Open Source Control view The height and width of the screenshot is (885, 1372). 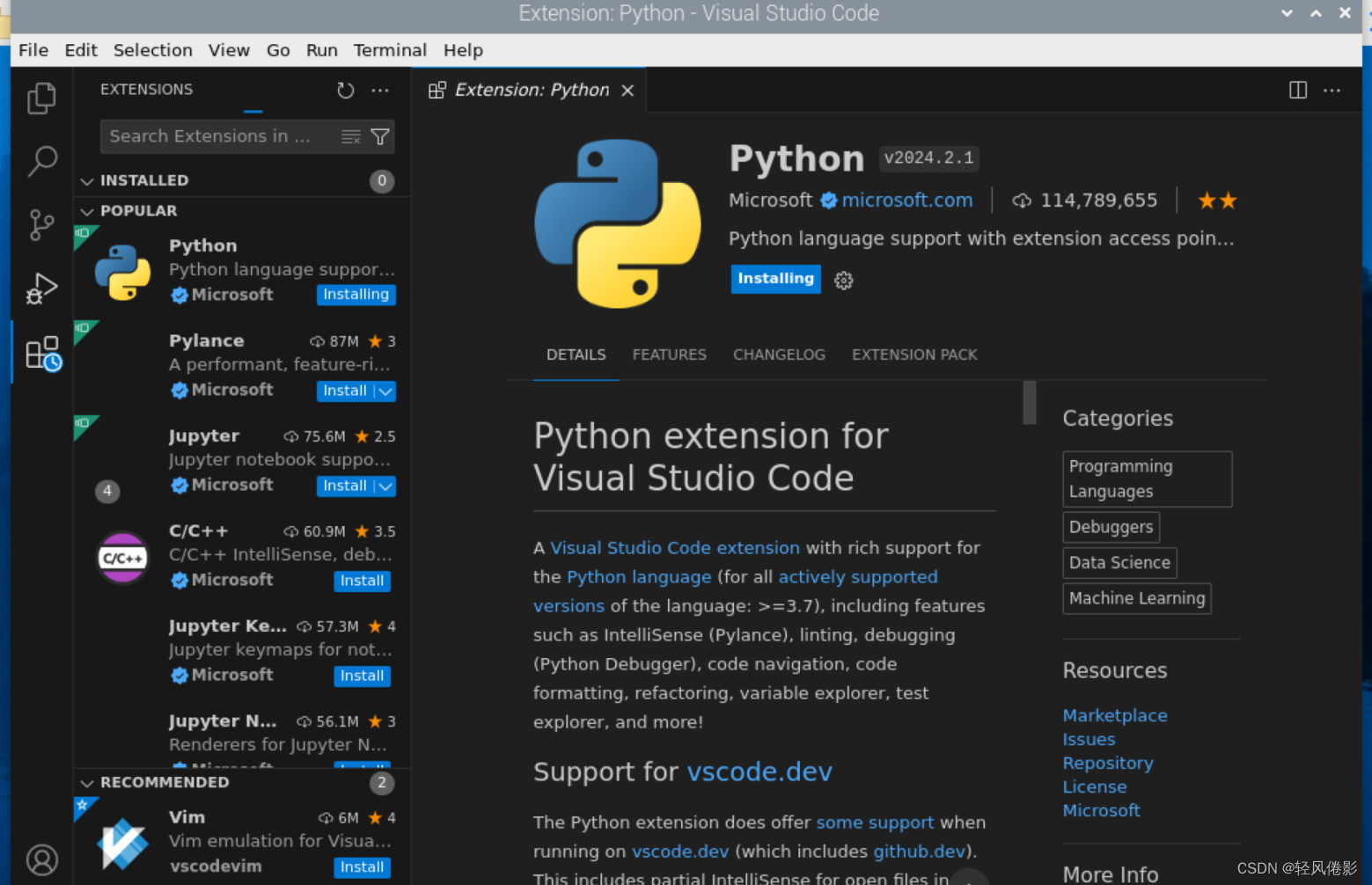point(41,224)
